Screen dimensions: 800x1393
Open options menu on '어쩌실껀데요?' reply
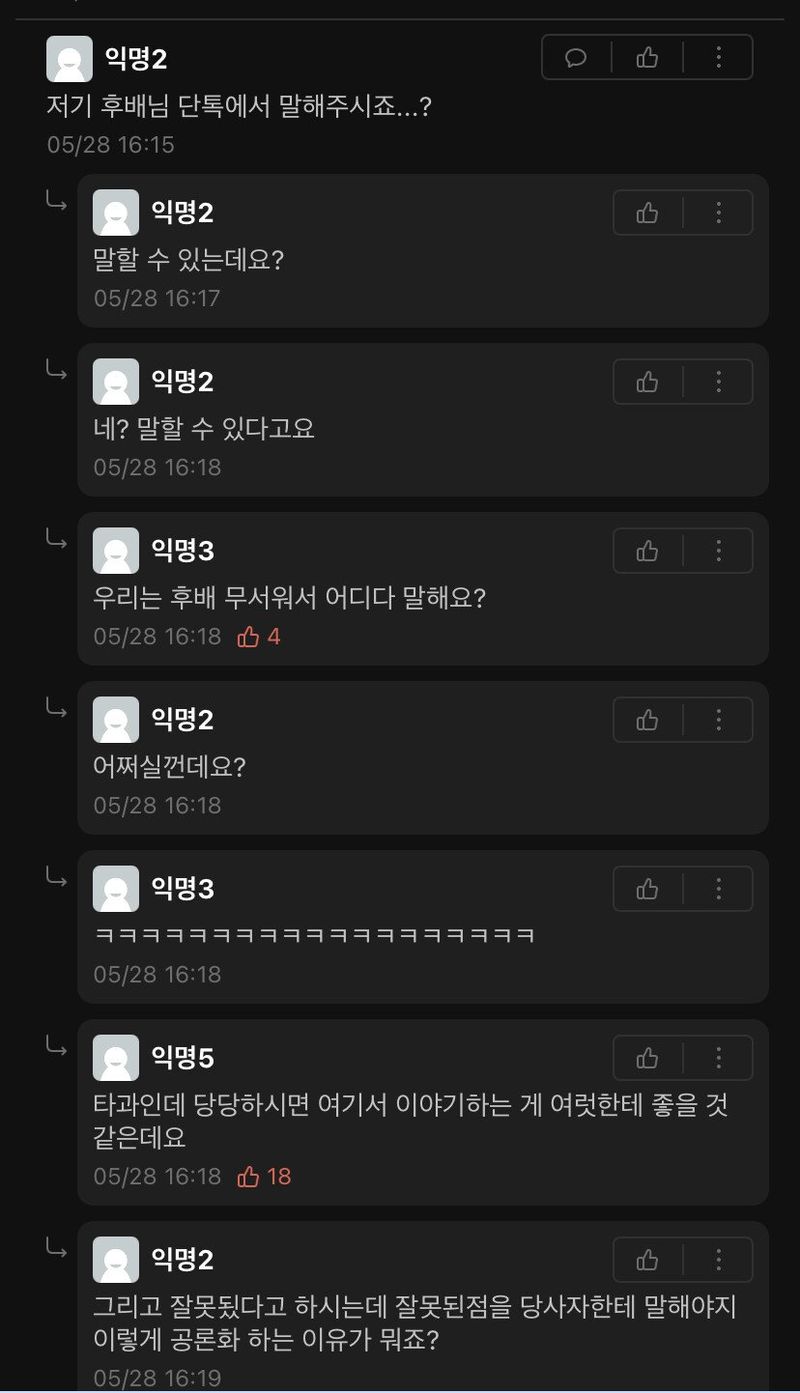pyautogui.click(x=718, y=720)
